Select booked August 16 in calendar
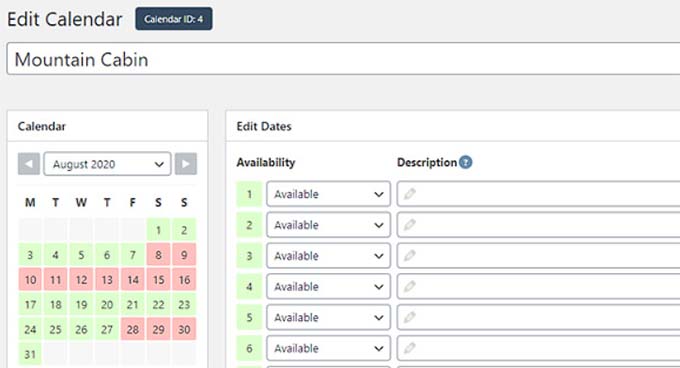This screenshot has height=368, width=680. tap(184, 280)
